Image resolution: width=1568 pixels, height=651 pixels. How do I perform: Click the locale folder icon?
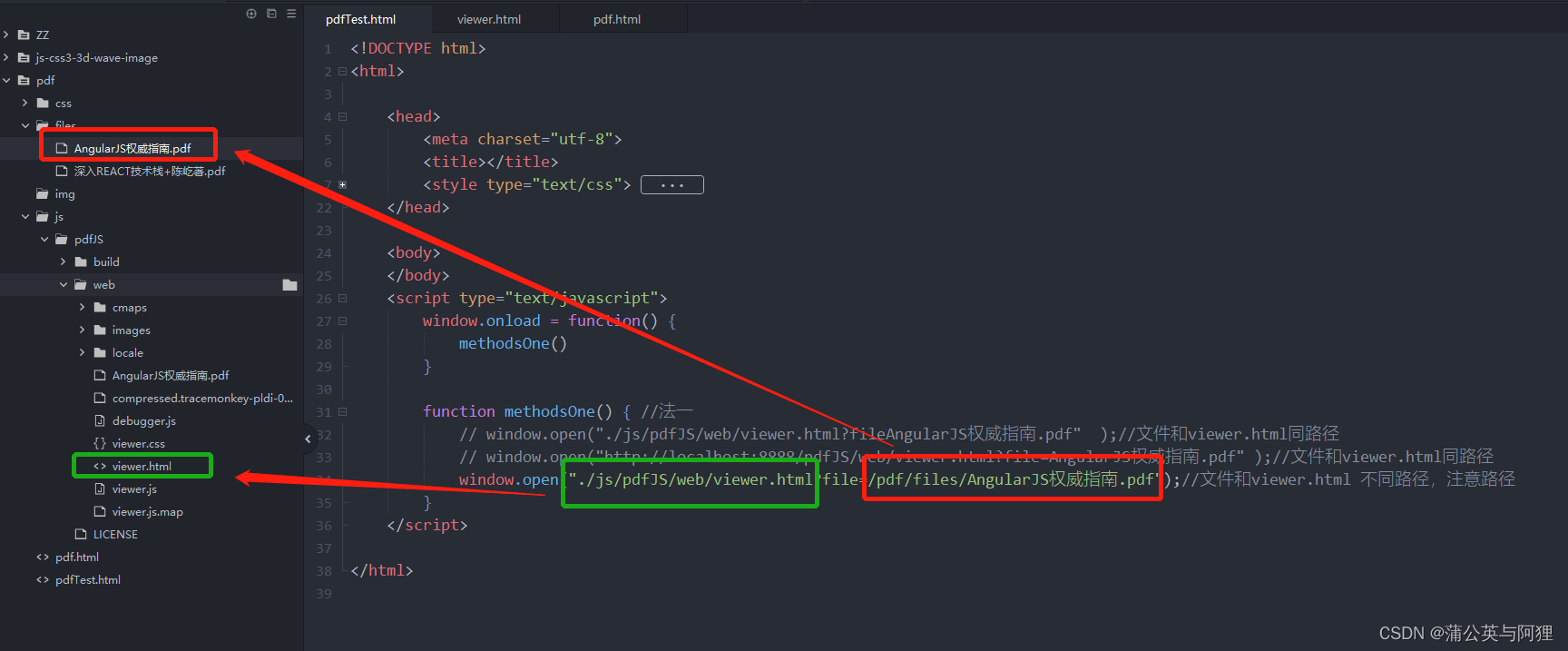(100, 352)
